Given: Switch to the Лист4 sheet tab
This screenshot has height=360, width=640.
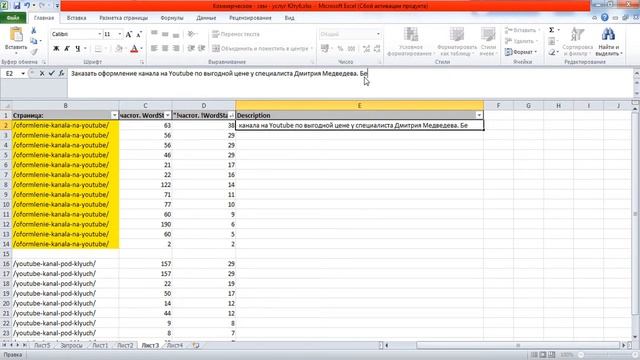Looking at the screenshot, I should click(x=175, y=345).
